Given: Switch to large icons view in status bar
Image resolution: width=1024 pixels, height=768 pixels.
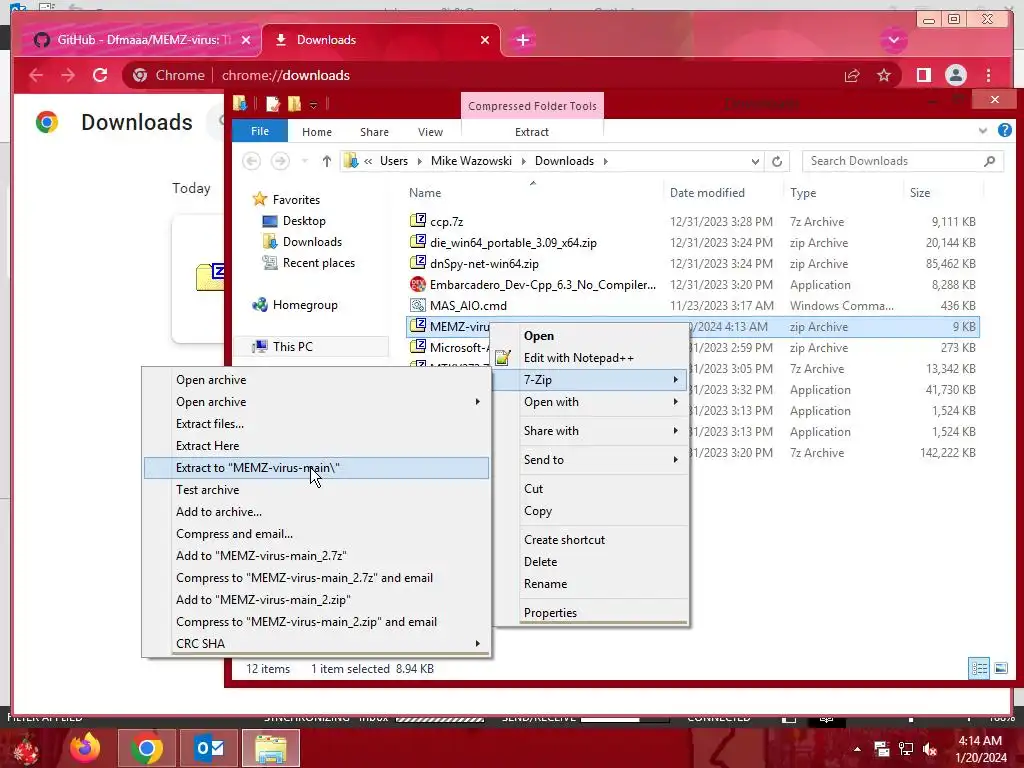Looking at the screenshot, I should (x=1000, y=668).
